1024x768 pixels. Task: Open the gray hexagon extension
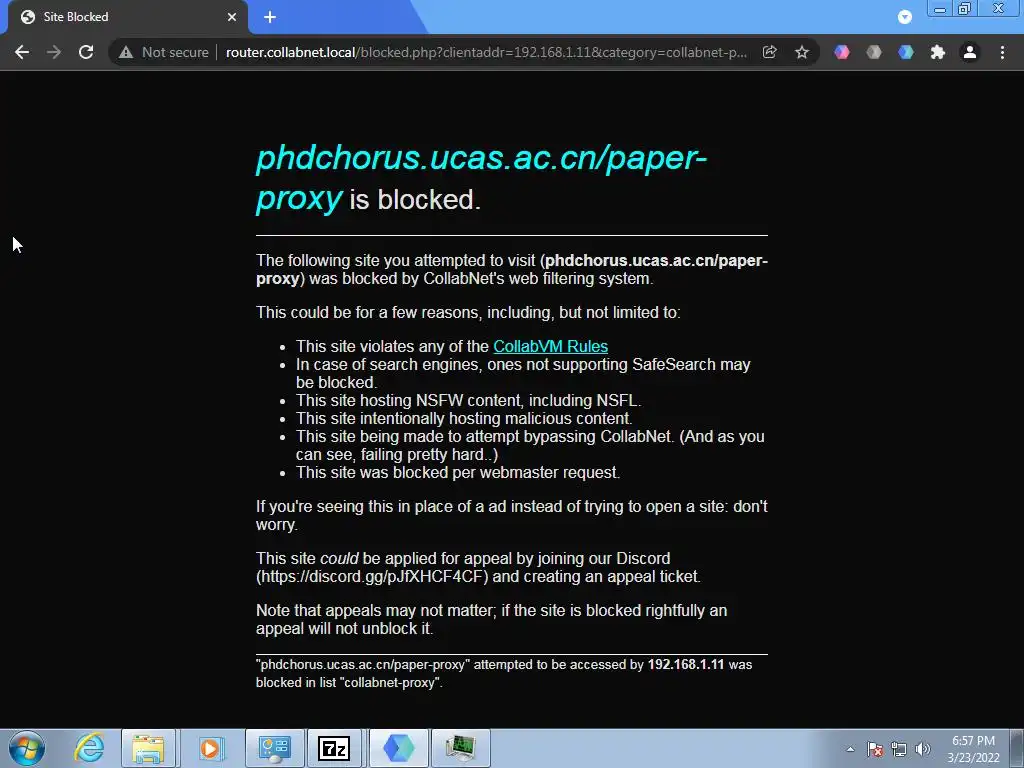[x=874, y=52]
